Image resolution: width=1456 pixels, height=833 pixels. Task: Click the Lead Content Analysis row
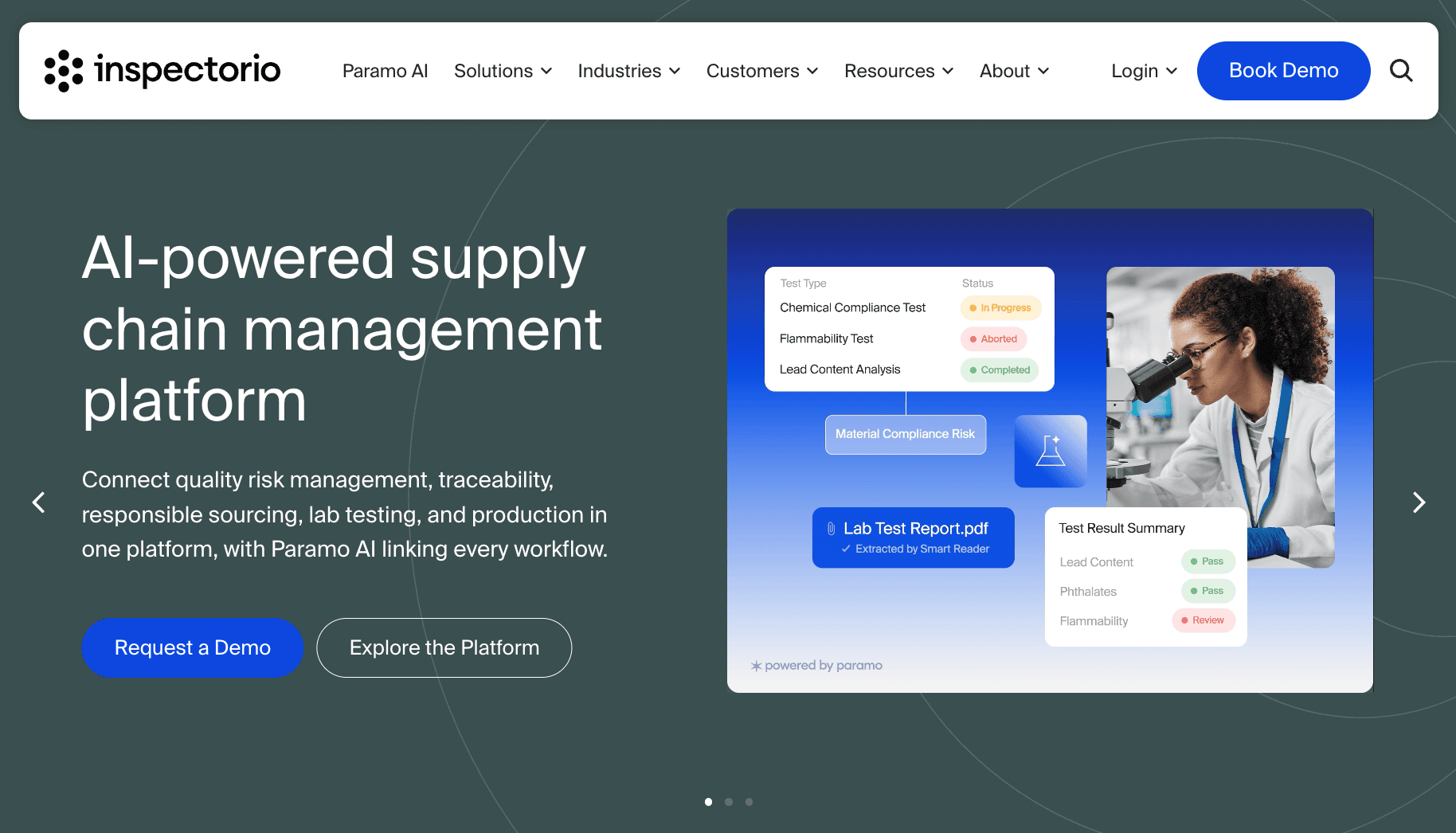click(910, 370)
